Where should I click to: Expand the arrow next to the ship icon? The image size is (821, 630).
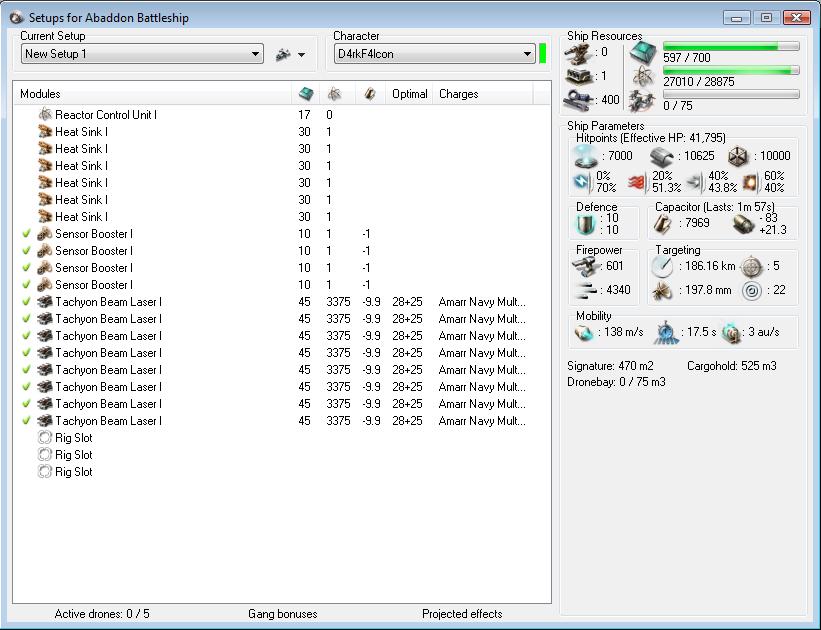click(302, 54)
